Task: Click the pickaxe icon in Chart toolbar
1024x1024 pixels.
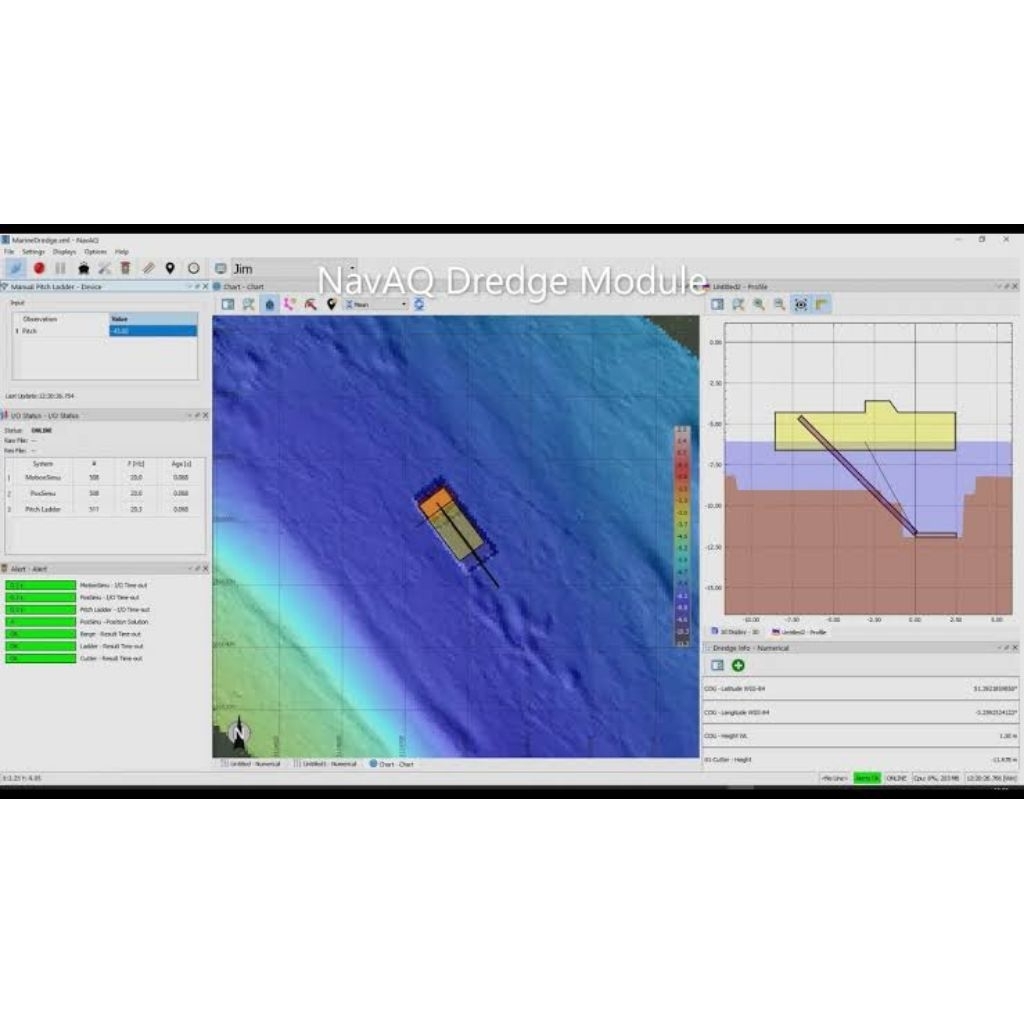Action: (311, 304)
